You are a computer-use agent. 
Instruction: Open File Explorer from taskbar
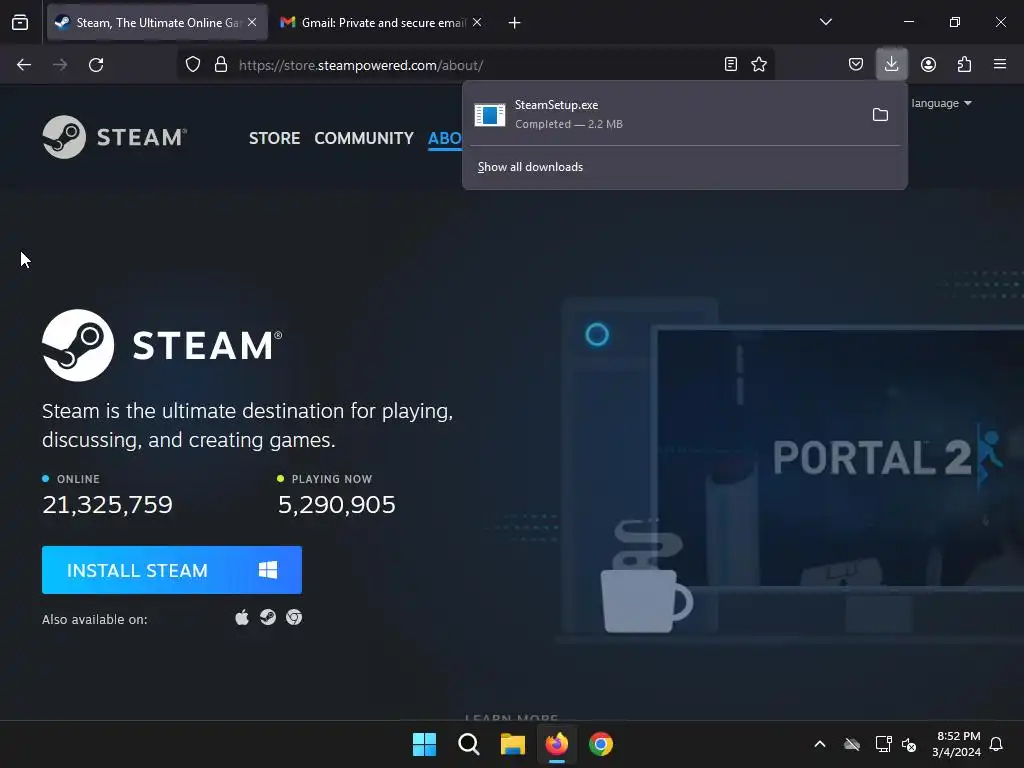click(513, 744)
